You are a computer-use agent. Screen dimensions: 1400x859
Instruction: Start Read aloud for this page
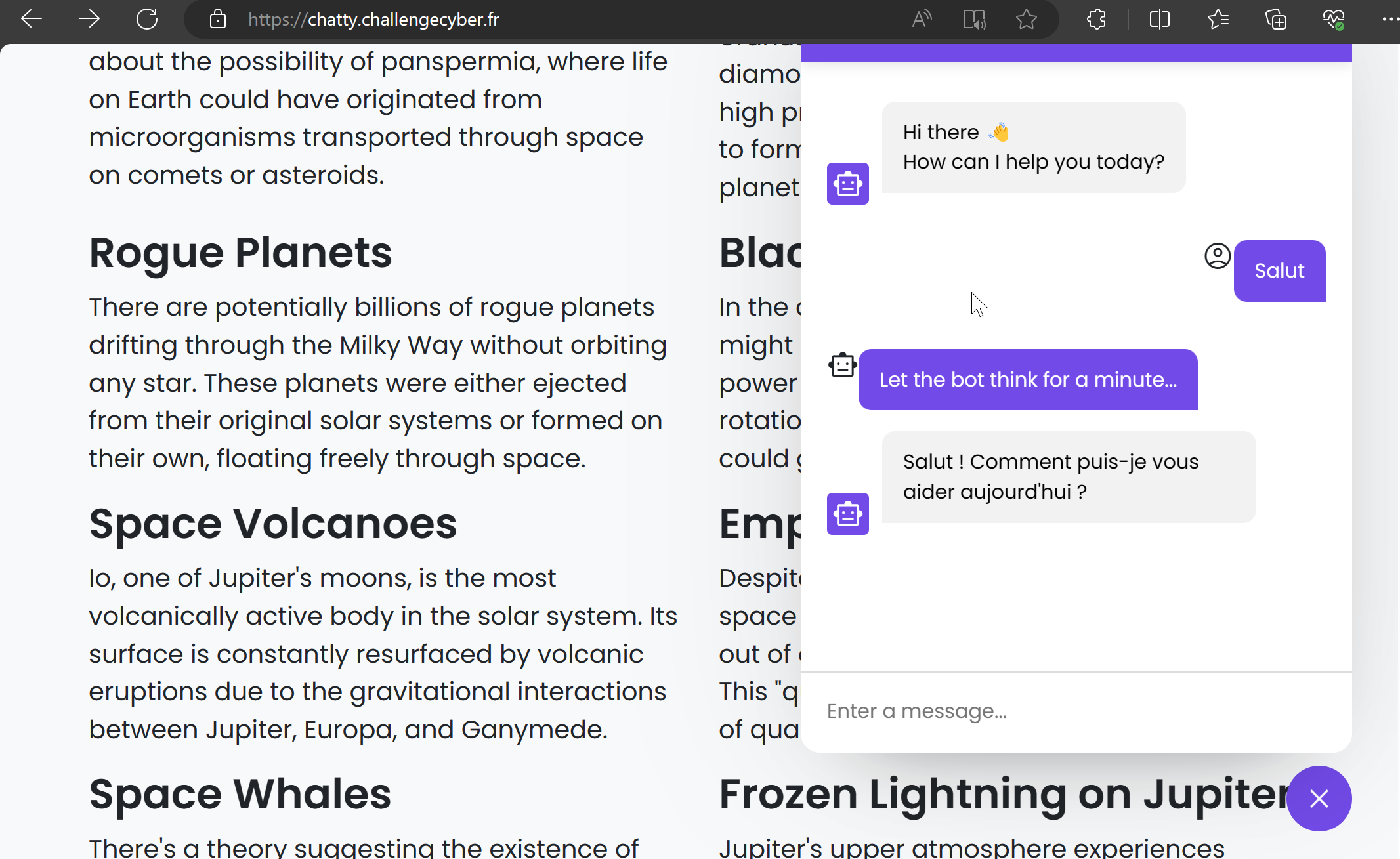tap(922, 19)
